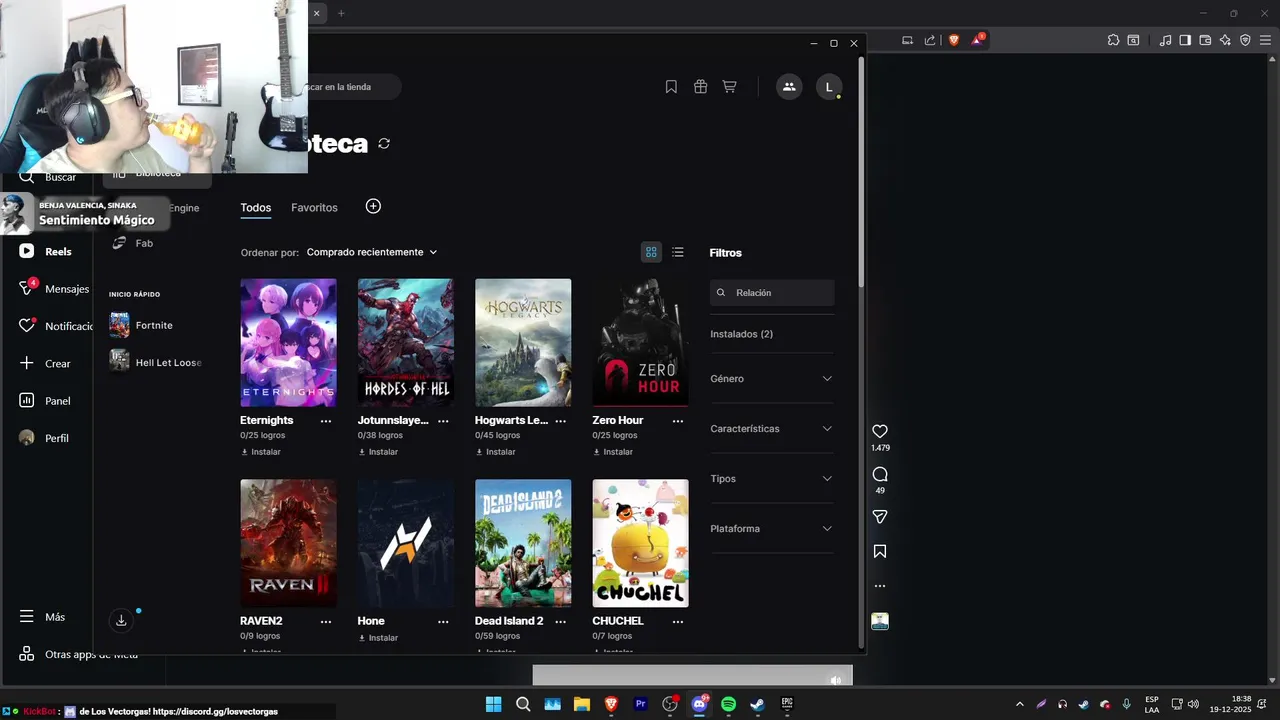Toggle reel mute speaker icon
The width and height of the screenshot is (1280, 720).
[x=836, y=680]
